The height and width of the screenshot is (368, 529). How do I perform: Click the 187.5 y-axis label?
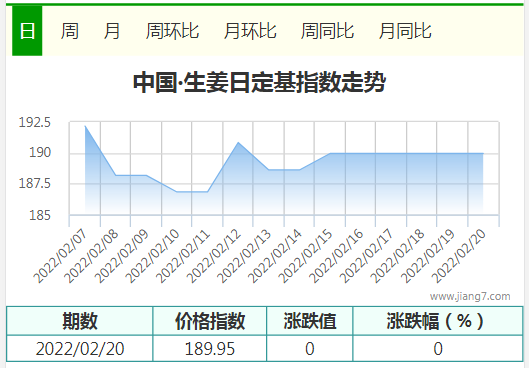coord(35,183)
